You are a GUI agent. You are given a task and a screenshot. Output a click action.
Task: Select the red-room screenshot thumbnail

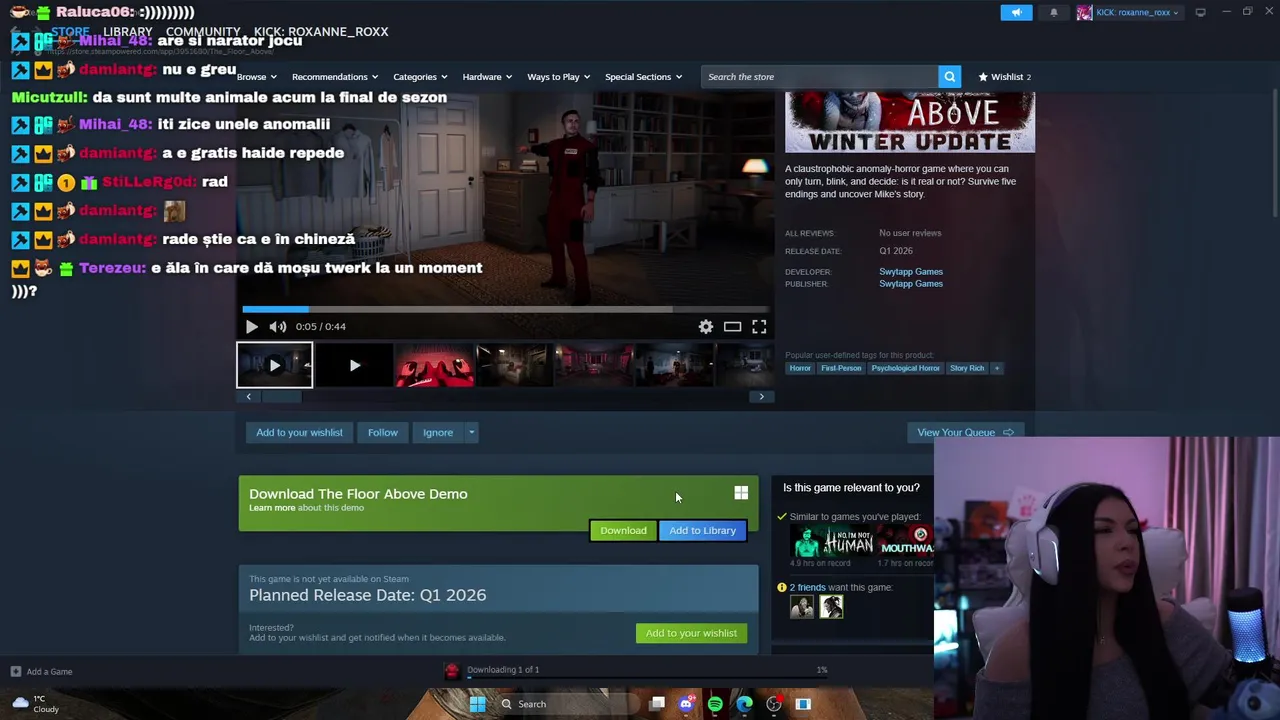(x=594, y=365)
